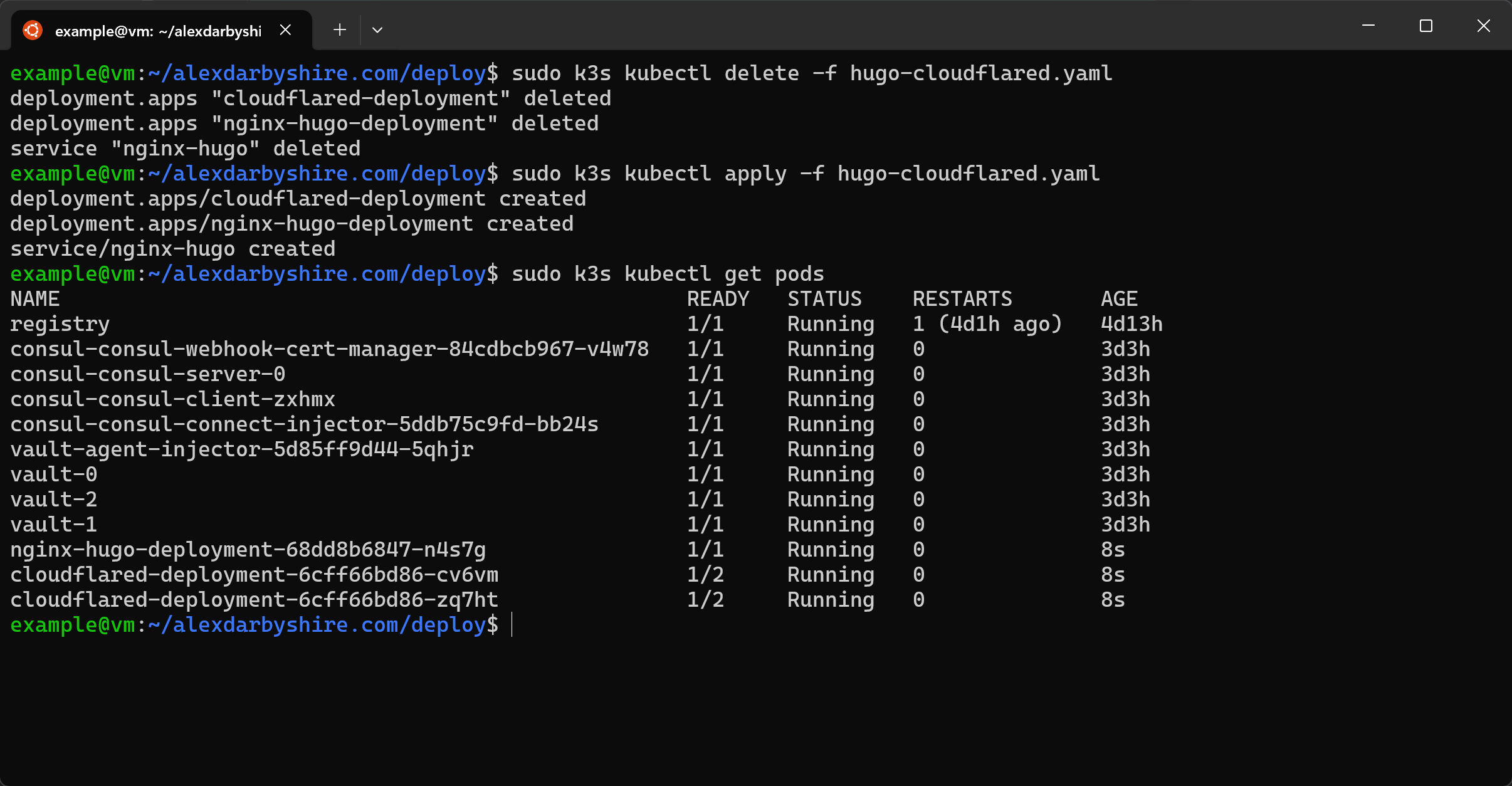Screen dimensions: 1512x786
Task: Click the 'nginx-hugo-deployment-68dd8b6847-n4s7g' pod name
Action: click(x=248, y=550)
